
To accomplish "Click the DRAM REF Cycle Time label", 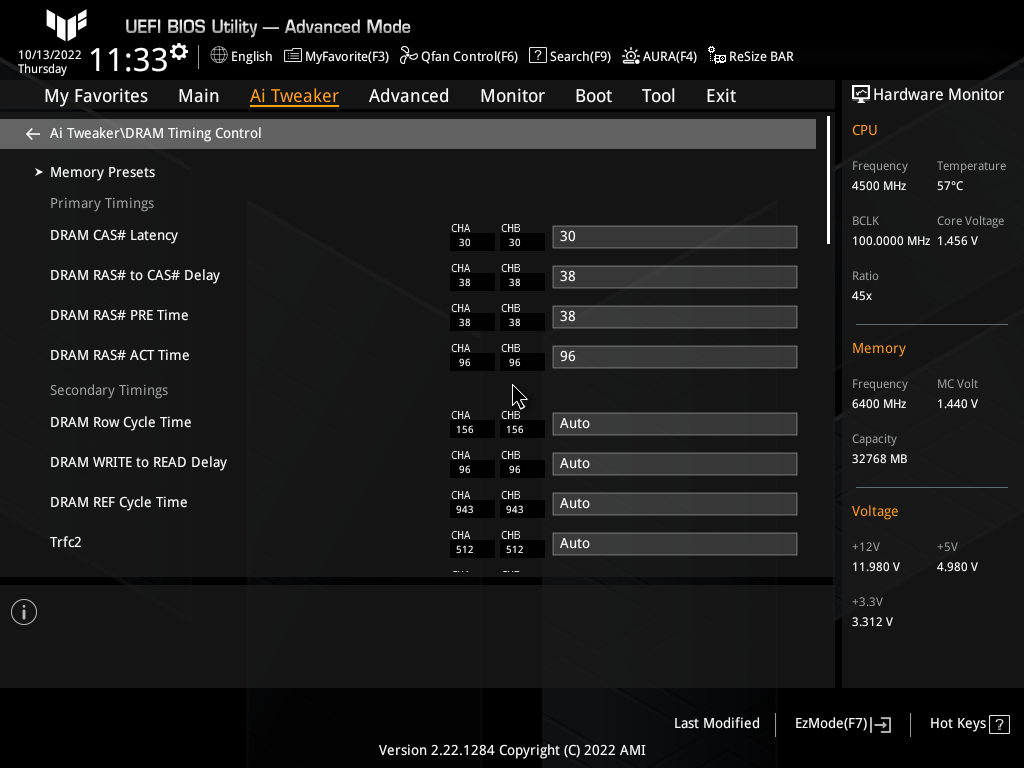I will [119, 502].
